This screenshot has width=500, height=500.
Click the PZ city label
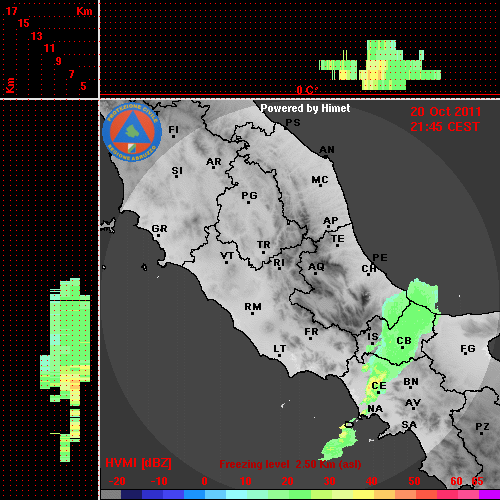pyautogui.click(x=482, y=427)
